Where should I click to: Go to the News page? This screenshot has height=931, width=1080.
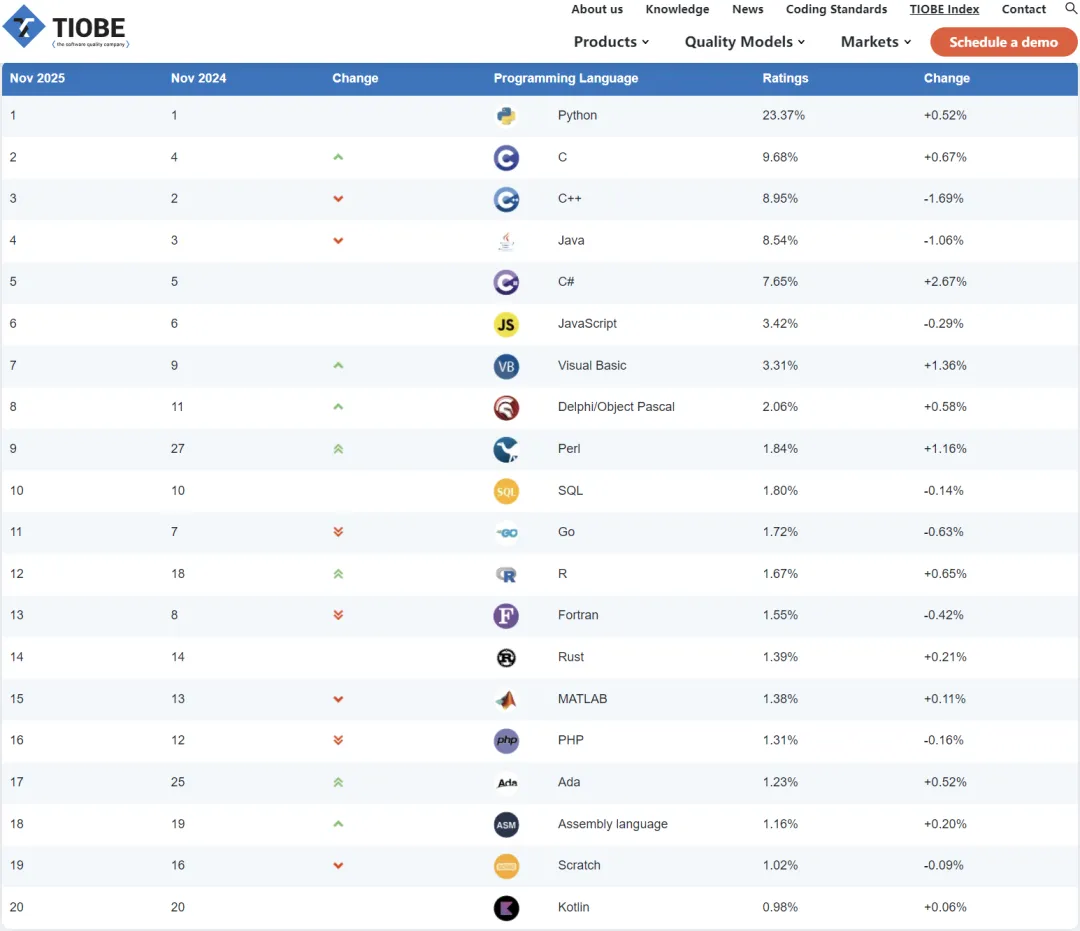pos(747,9)
